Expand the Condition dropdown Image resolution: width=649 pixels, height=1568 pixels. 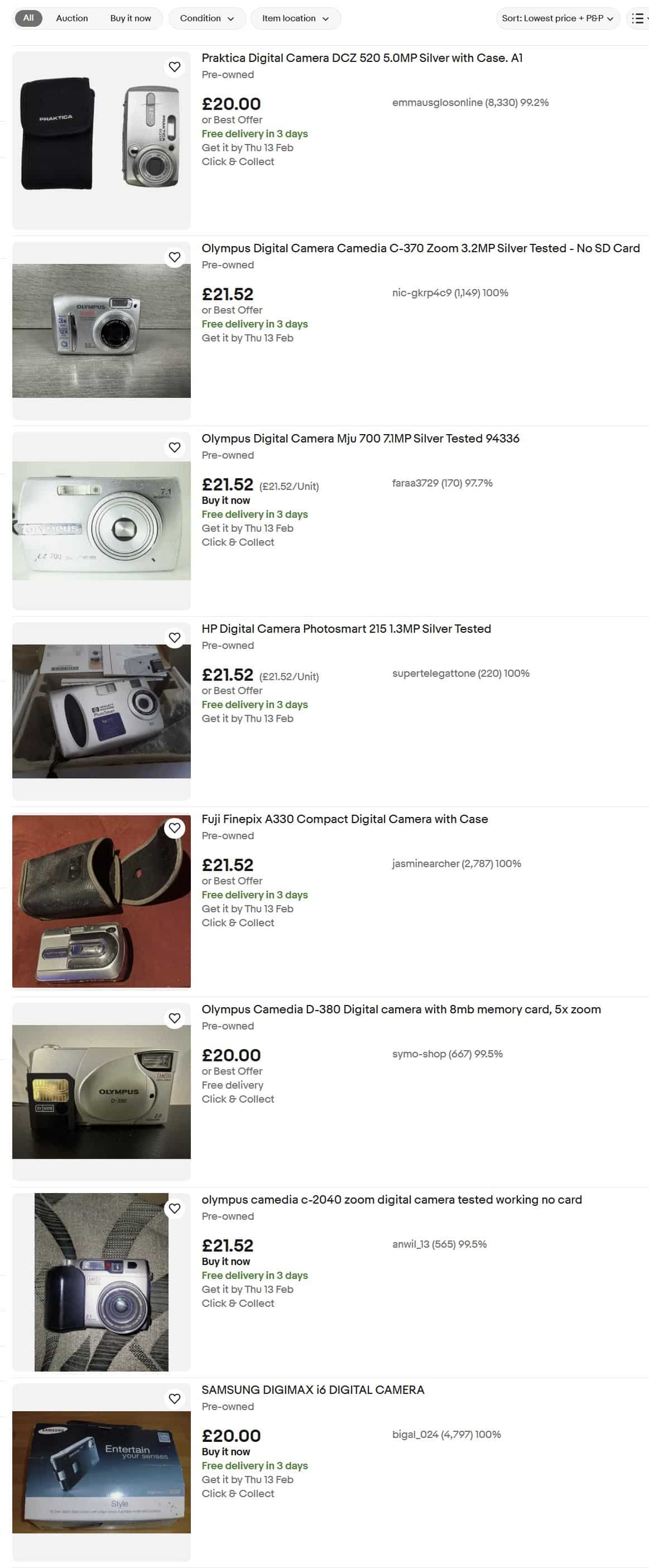(207, 18)
